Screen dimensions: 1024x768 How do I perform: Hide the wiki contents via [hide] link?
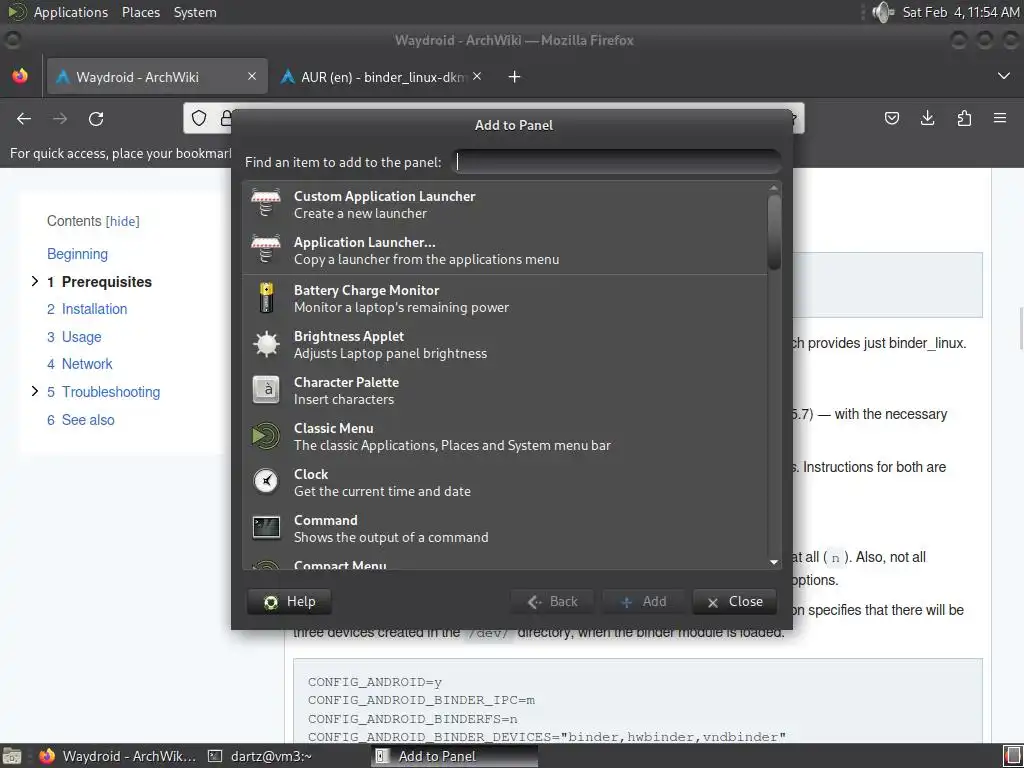123,221
